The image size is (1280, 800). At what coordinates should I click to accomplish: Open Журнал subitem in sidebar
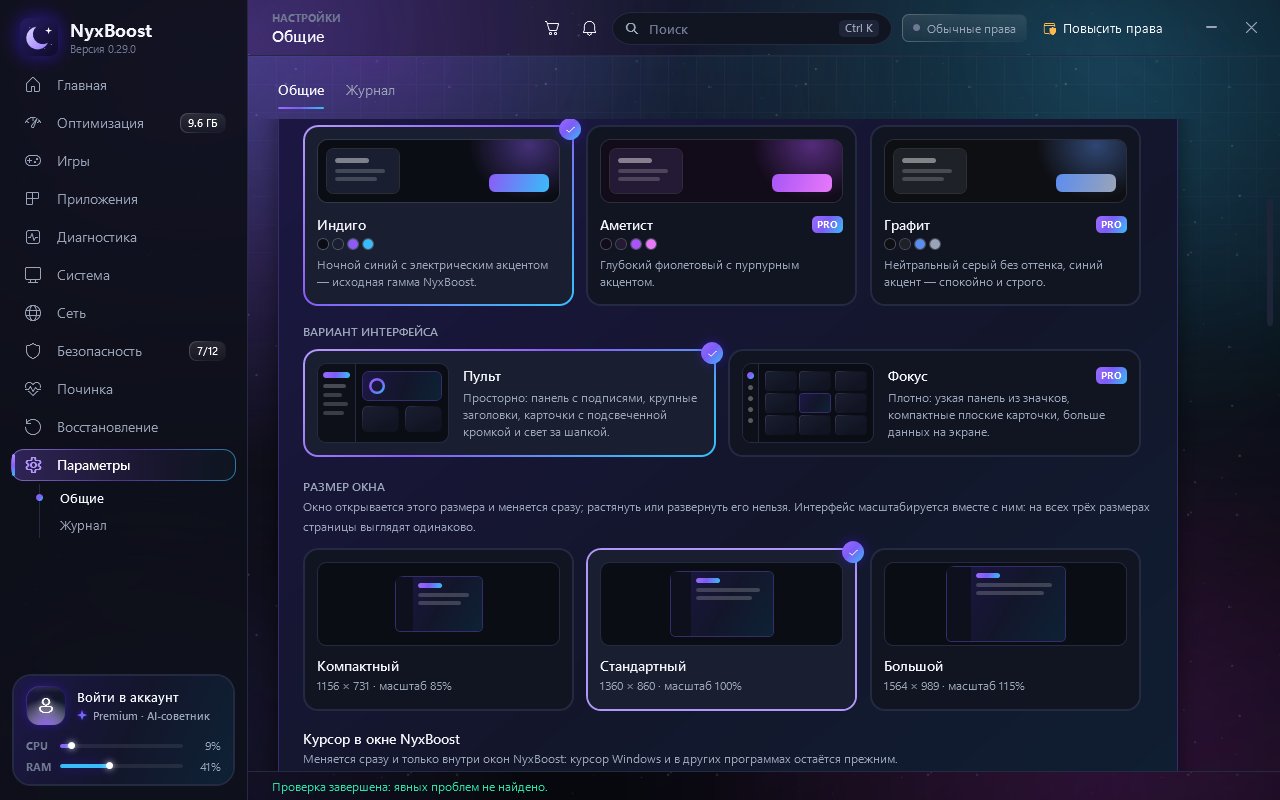[x=83, y=525]
